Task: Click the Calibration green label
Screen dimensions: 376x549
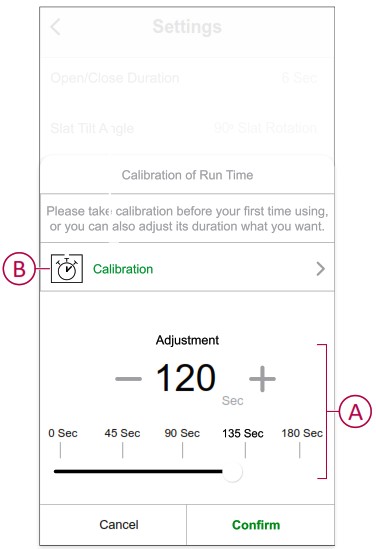Action: pyautogui.click(x=123, y=269)
